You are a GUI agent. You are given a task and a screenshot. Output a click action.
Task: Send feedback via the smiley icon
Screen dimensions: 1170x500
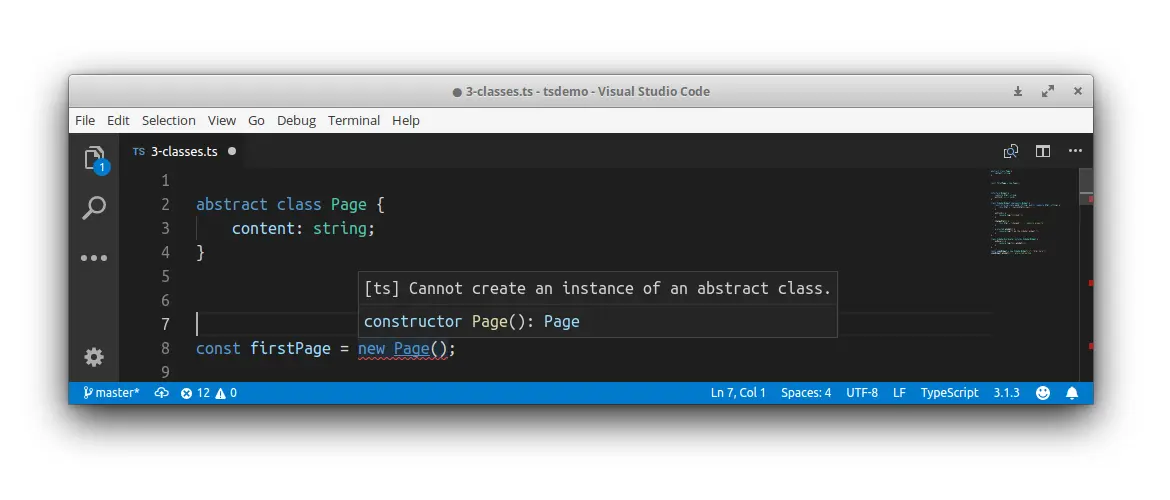[1043, 393]
